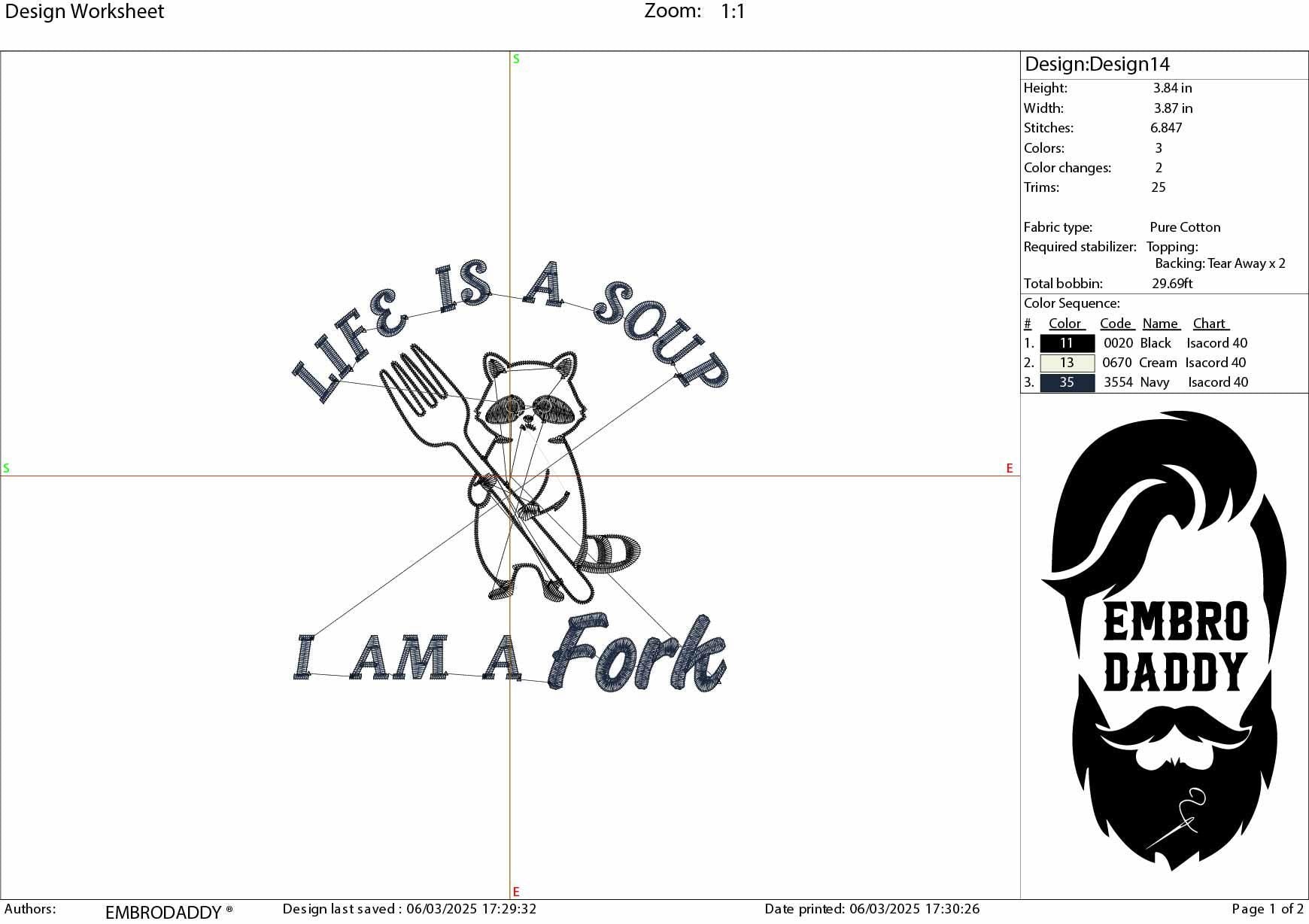Click the Trims value '25'

[x=1159, y=187]
